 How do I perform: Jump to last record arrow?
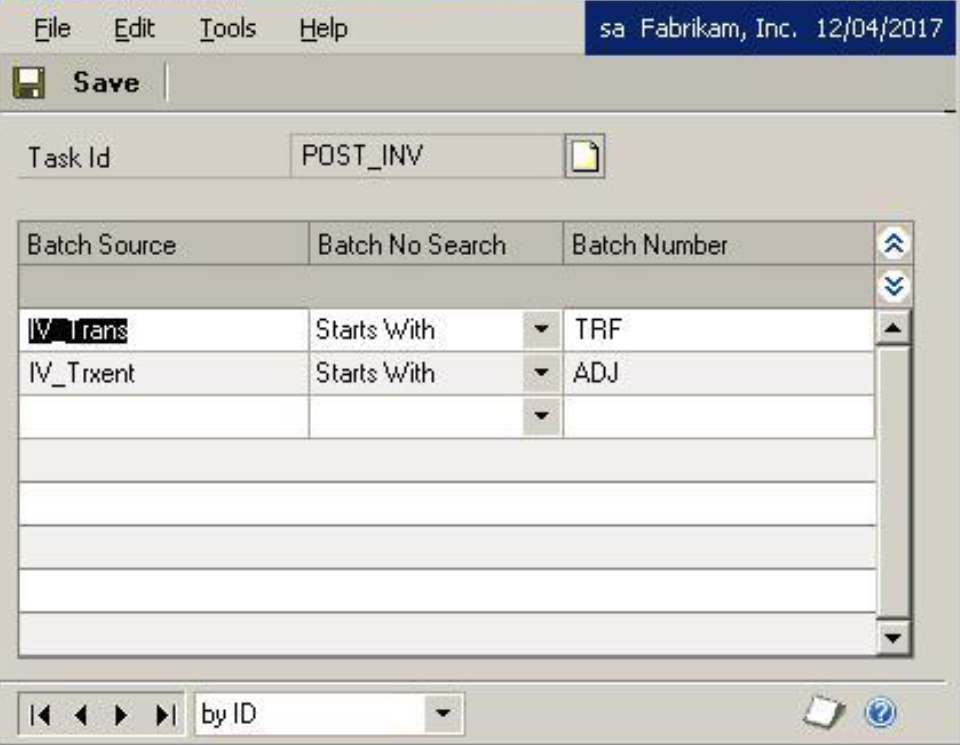[164, 715]
